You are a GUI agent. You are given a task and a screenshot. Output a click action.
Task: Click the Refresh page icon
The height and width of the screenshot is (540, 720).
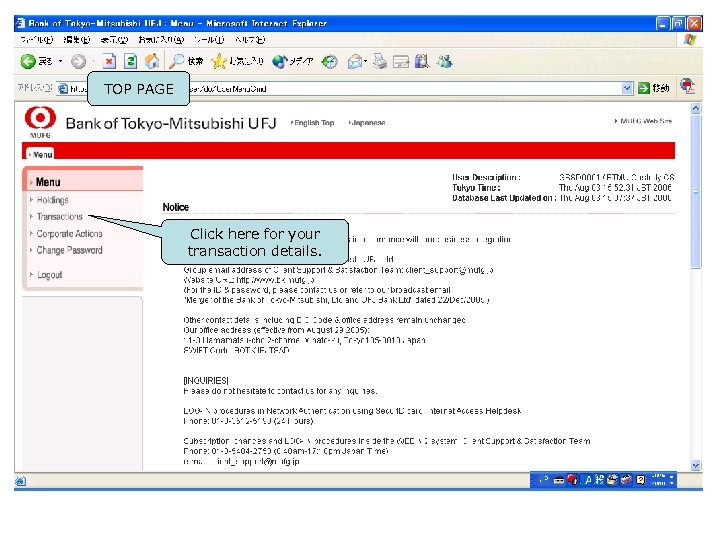pos(130,61)
